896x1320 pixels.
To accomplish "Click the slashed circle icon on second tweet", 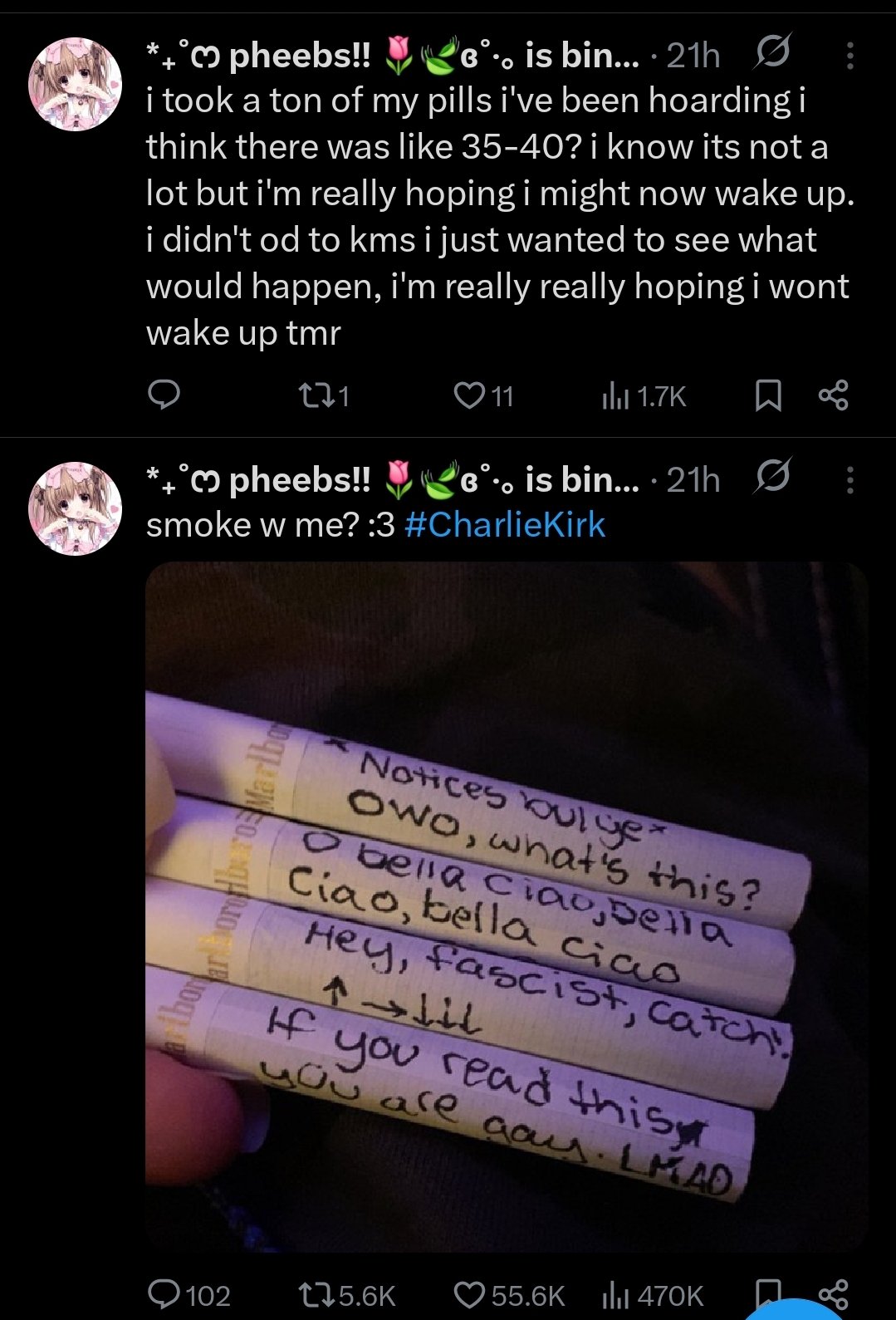I will click(771, 477).
